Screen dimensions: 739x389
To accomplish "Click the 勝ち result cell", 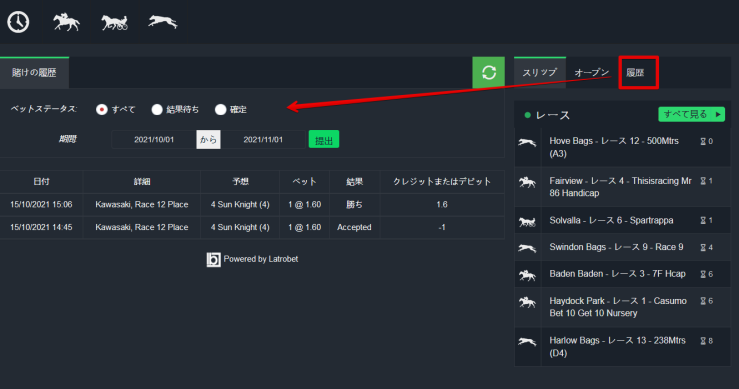I will [x=354, y=205].
